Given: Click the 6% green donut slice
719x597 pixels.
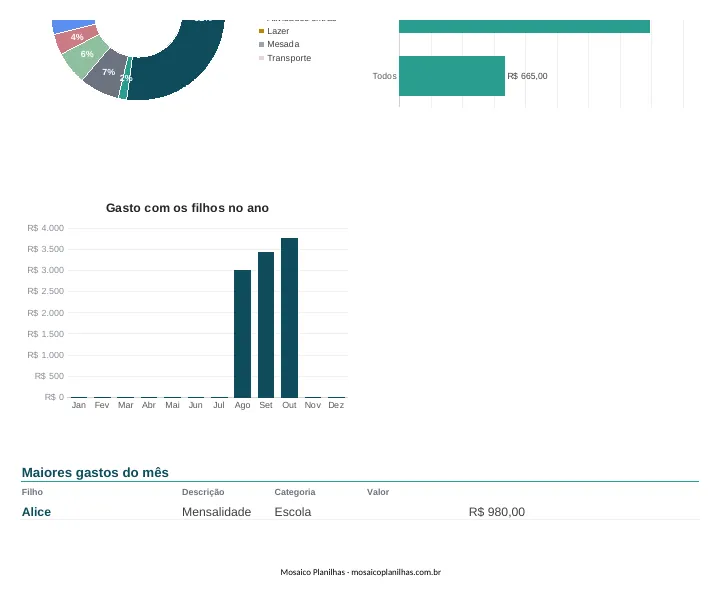Looking at the screenshot, I should click(x=85, y=56).
